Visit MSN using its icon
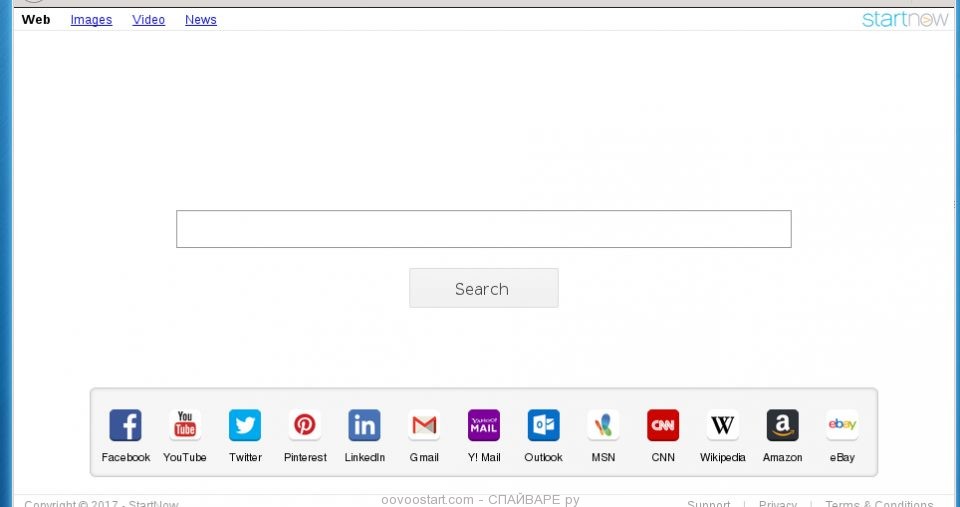 tap(603, 426)
